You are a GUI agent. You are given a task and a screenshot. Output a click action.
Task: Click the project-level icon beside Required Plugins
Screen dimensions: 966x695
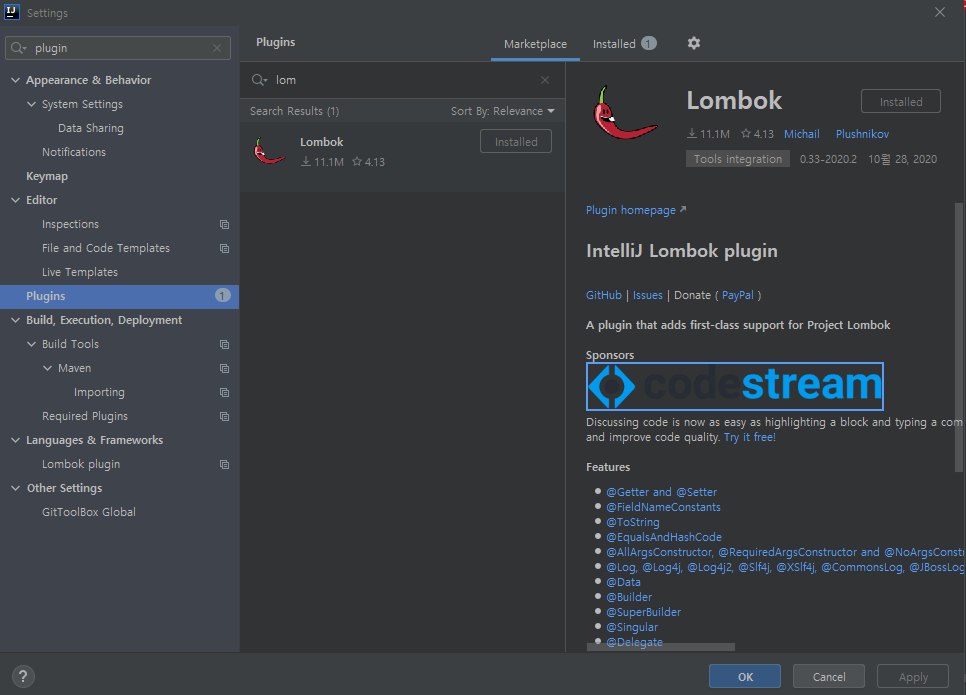[224, 417]
